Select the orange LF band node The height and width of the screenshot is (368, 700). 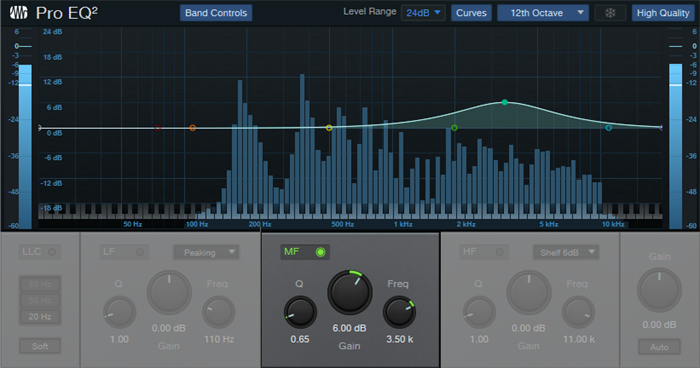point(192,128)
